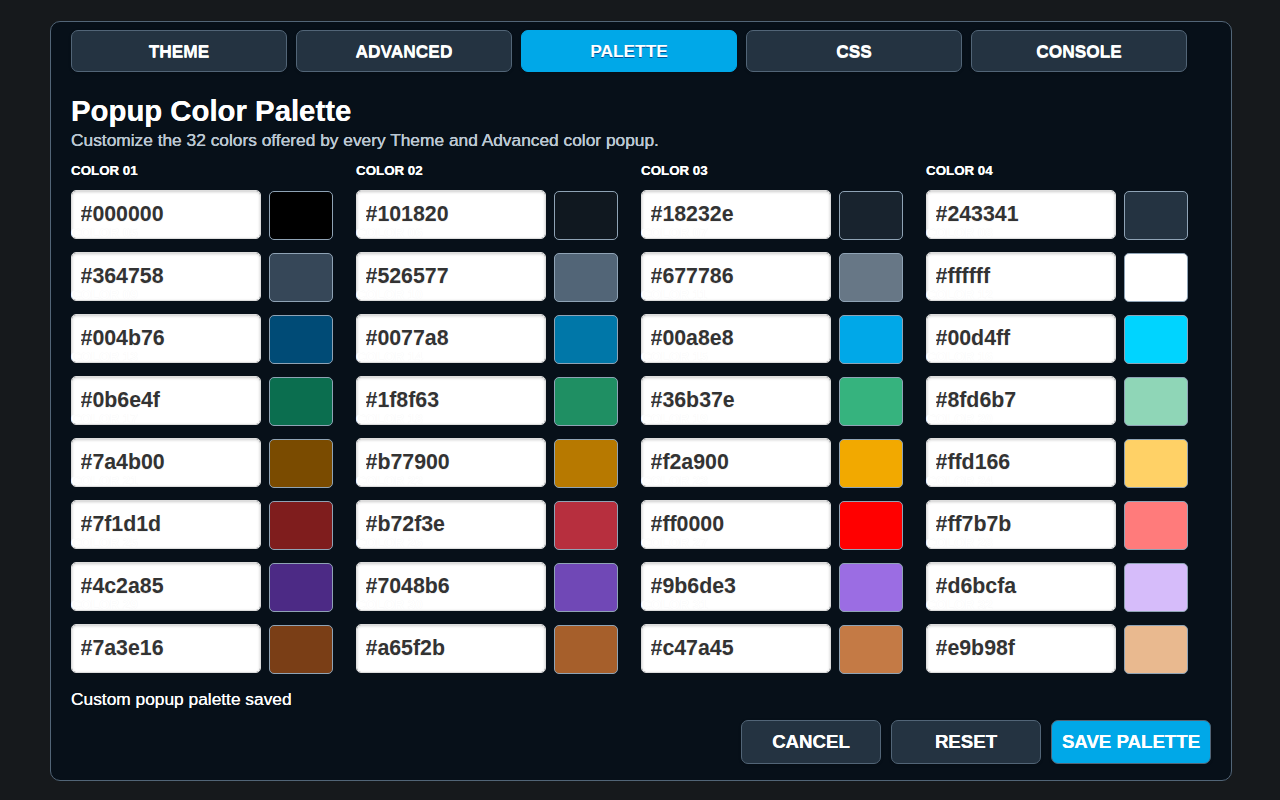Click the white #ffffff color swatch
The width and height of the screenshot is (1280, 800).
click(x=1156, y=277)
